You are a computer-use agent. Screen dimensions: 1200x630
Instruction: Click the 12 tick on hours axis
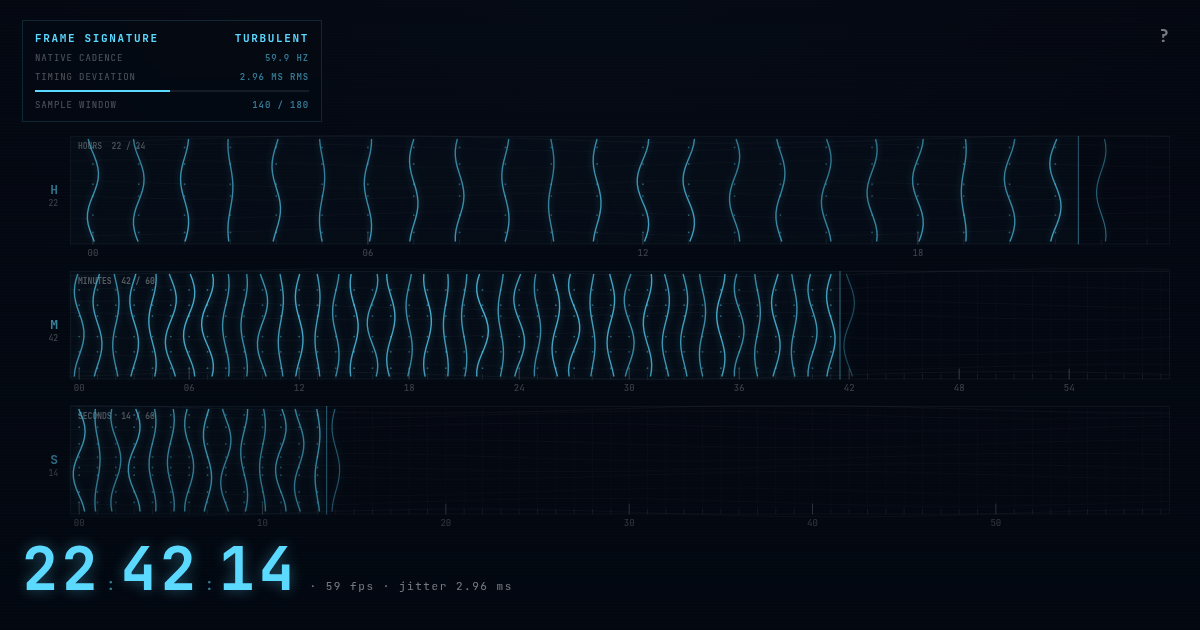643,253
